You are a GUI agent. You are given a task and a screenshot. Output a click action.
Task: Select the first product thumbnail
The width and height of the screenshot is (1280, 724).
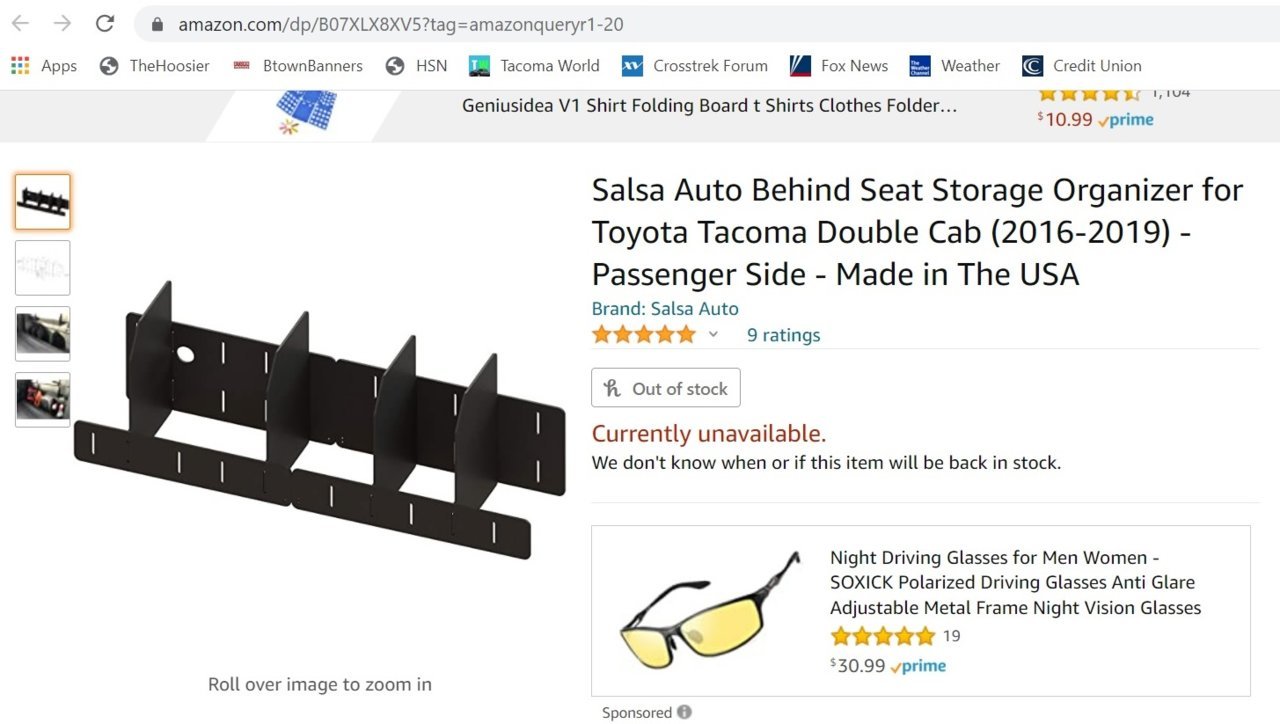43,202
